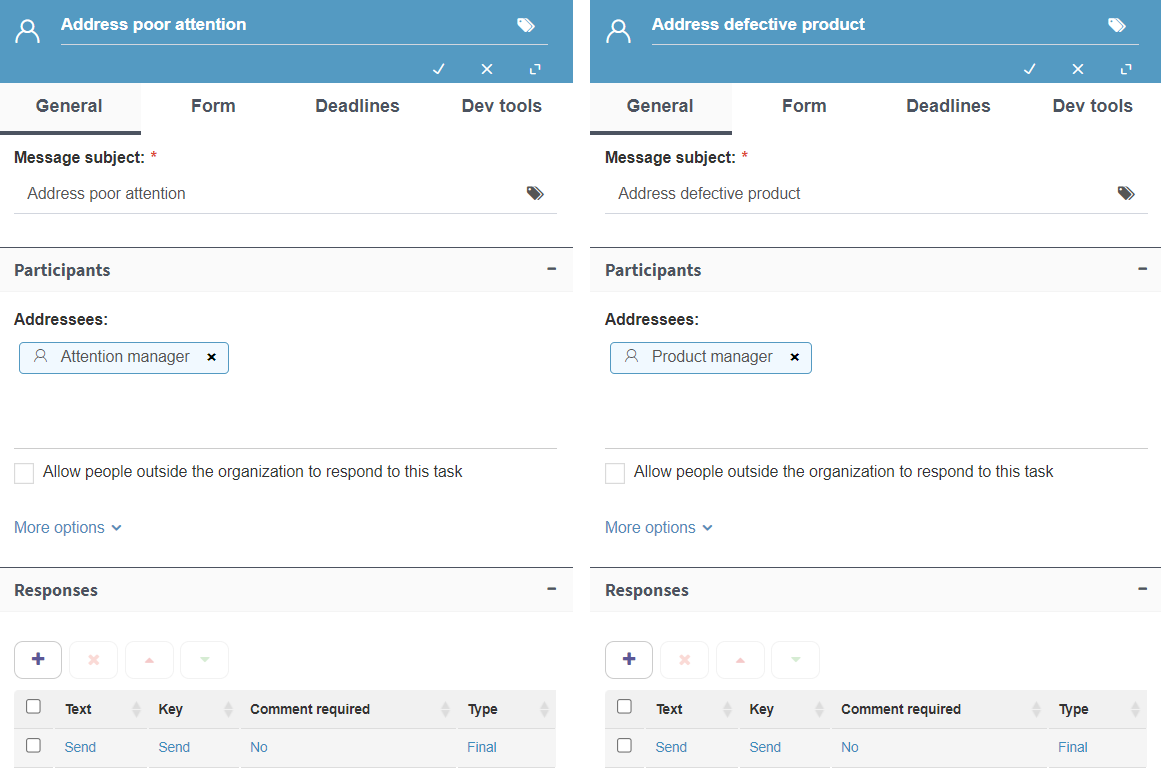Open Dev tools tab in Address defective product
1161x776 pixels.
point(1092,106)
